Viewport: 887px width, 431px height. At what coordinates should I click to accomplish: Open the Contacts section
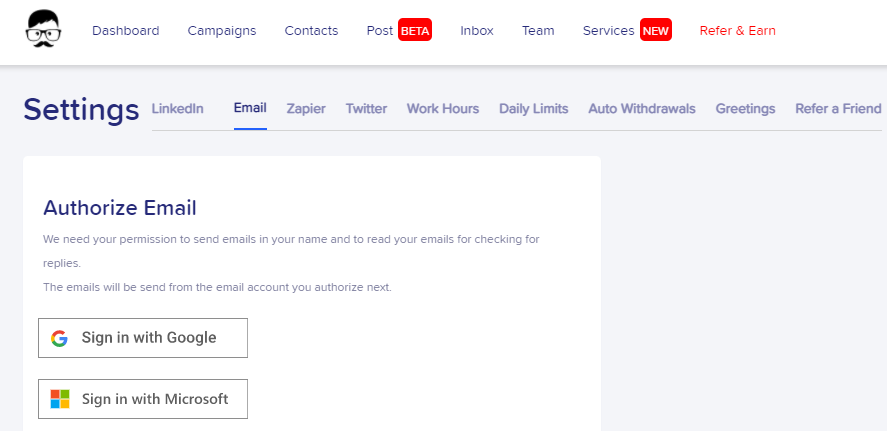click(311, 31)
